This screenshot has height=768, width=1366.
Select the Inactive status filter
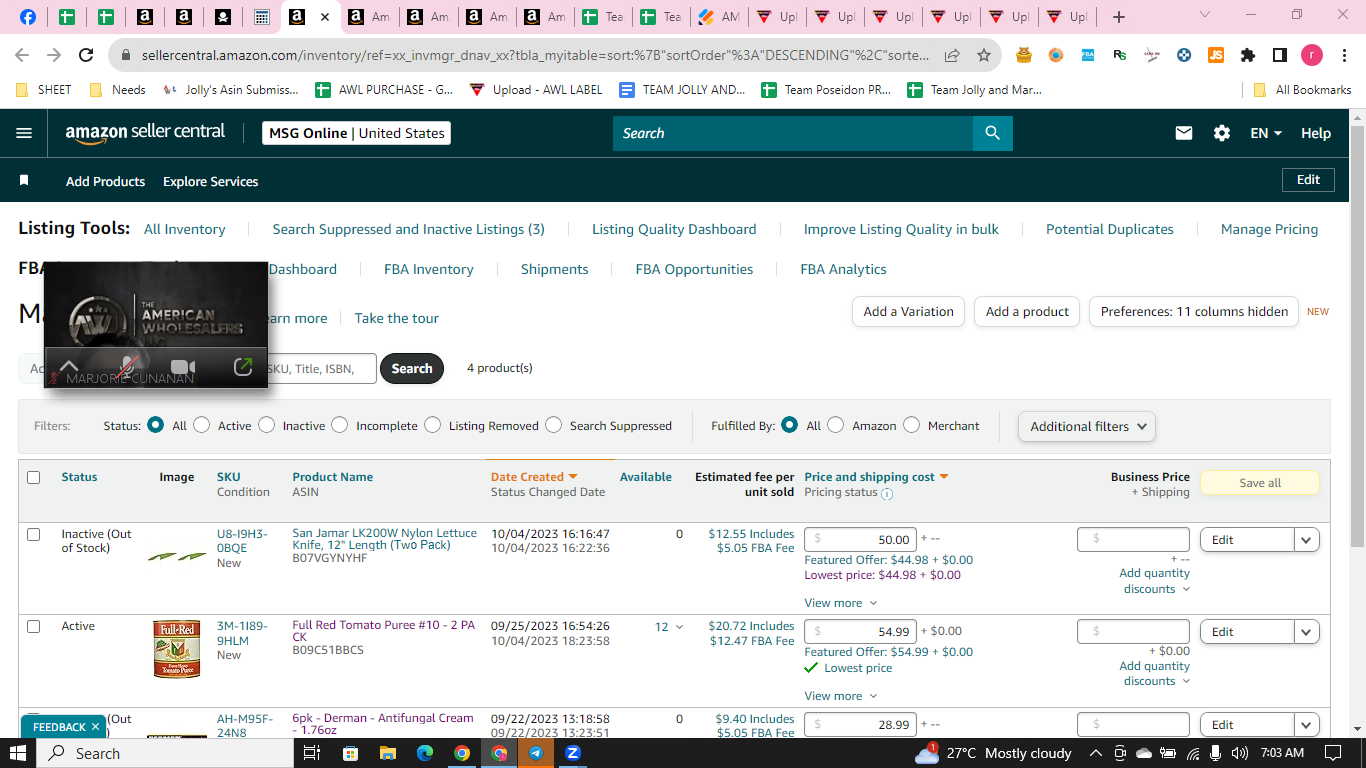[x=266, y=425]
